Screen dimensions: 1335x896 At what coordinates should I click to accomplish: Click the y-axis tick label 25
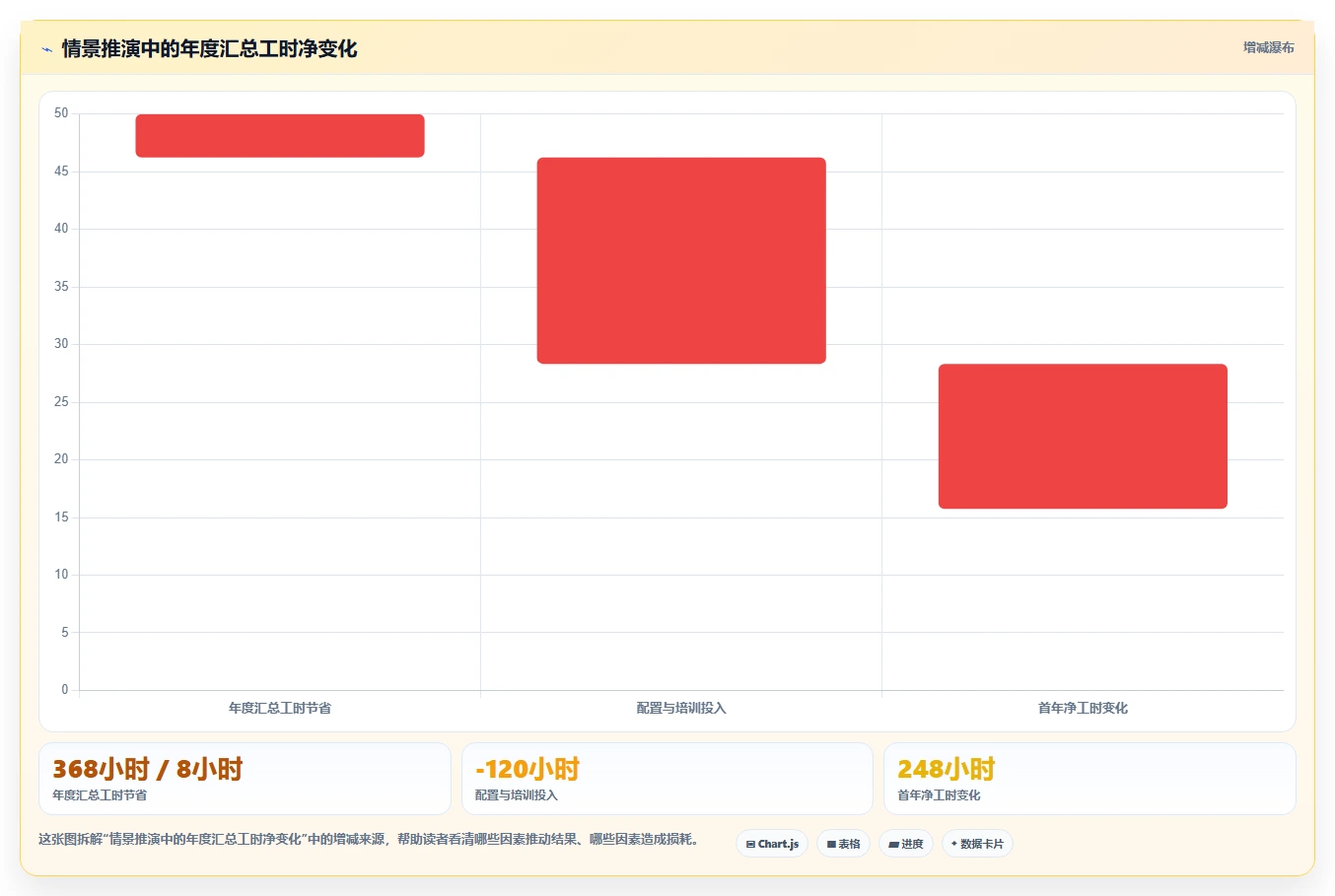pos(61,402)
